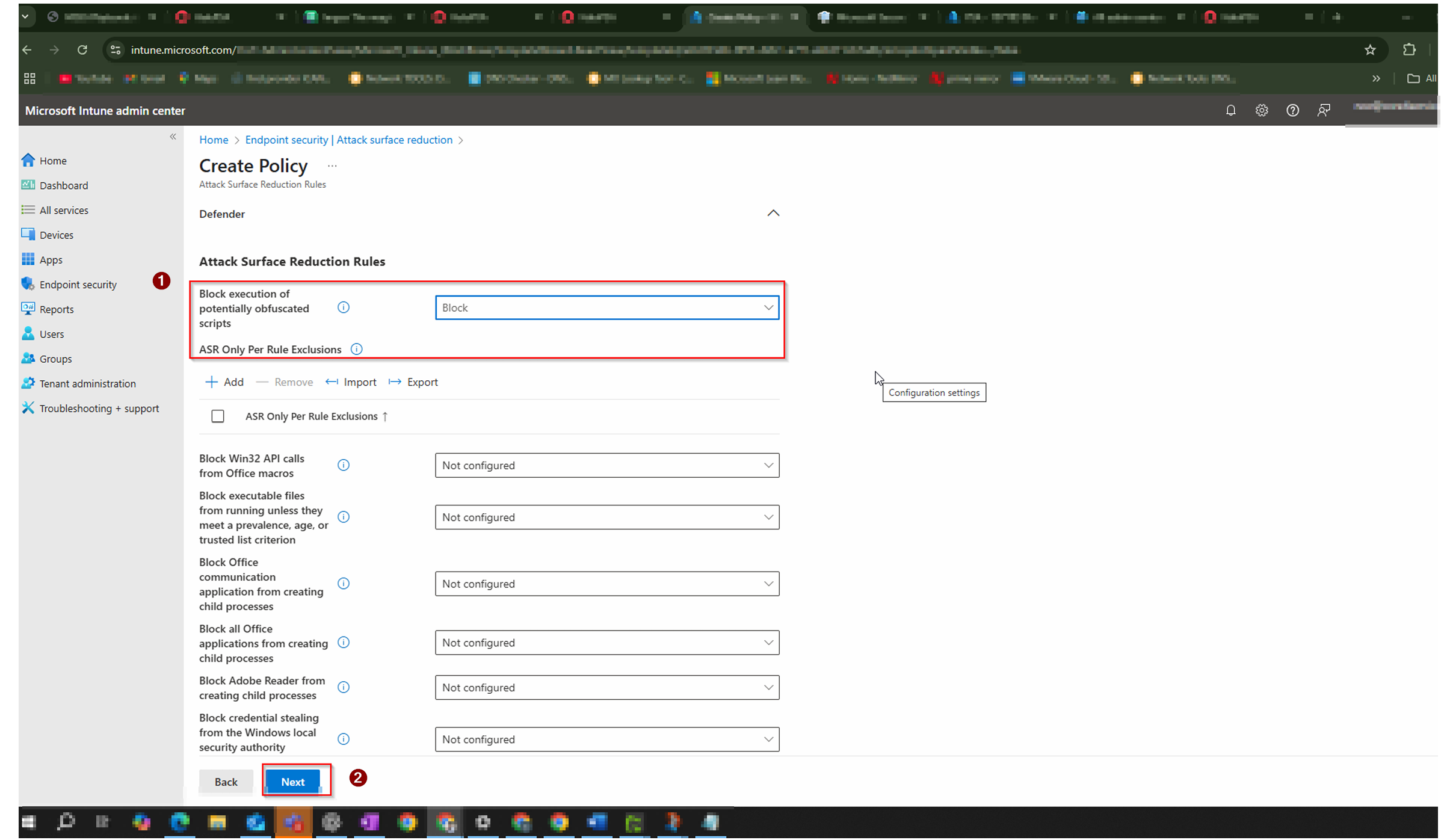
Task: Show info for Block all Office applications rule
Action: pyautogui.click(x=344, y=643)
